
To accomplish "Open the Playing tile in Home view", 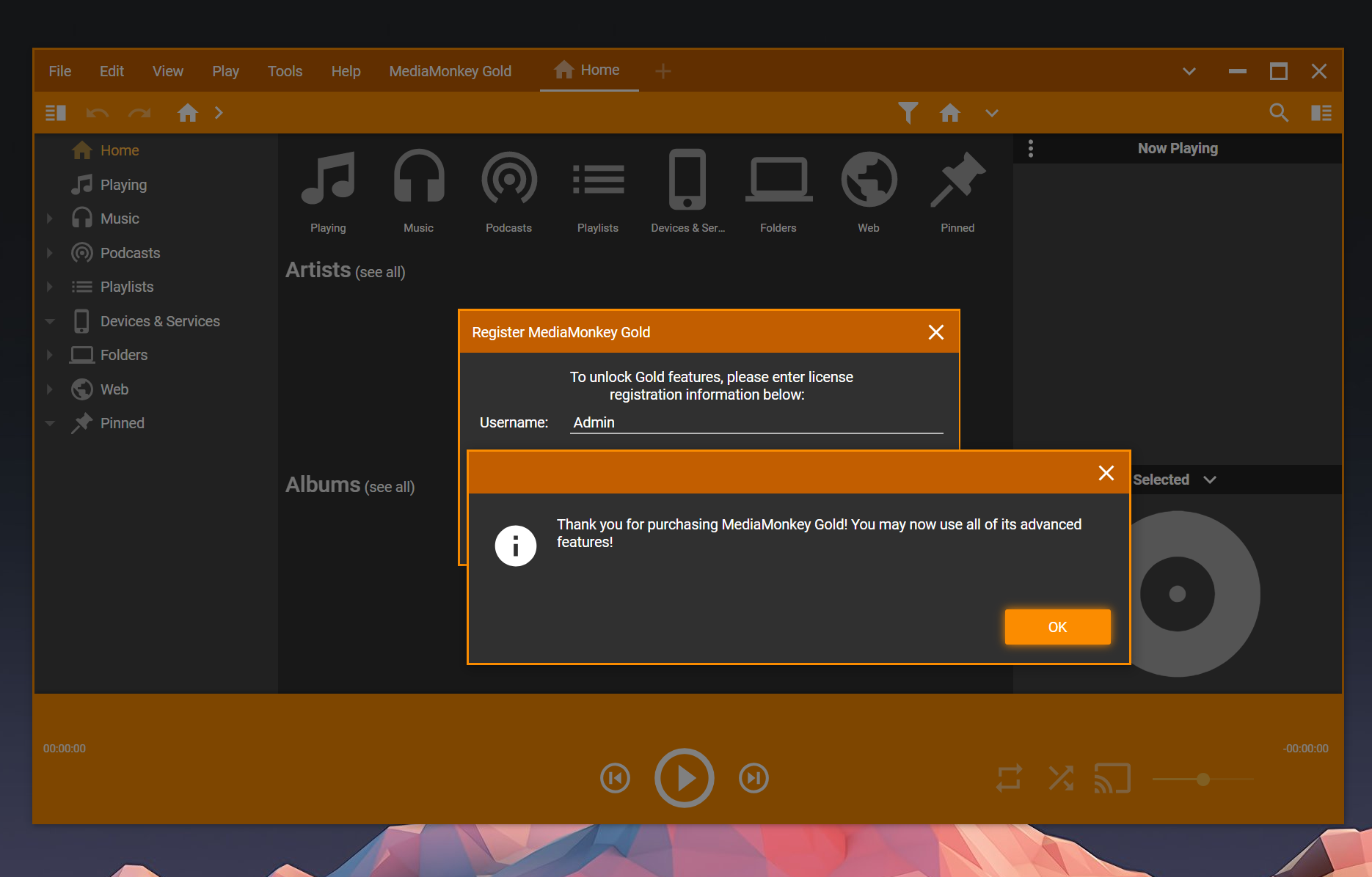I will pos(328,191).
